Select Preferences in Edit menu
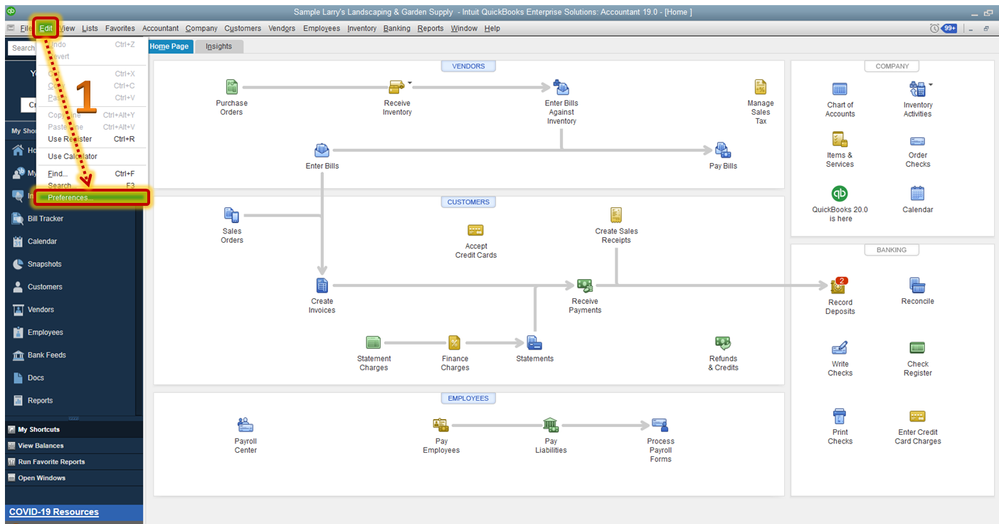999x524 pixels. point(92,198)
